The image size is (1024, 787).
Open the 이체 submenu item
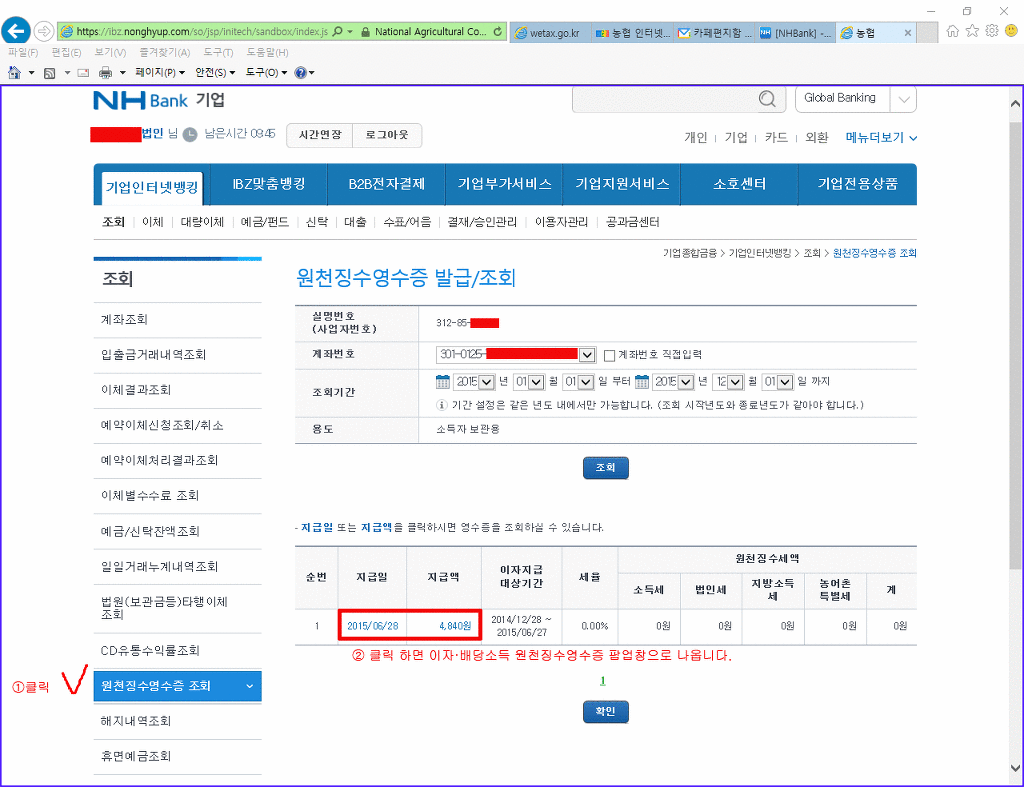(x=153, y=222)
